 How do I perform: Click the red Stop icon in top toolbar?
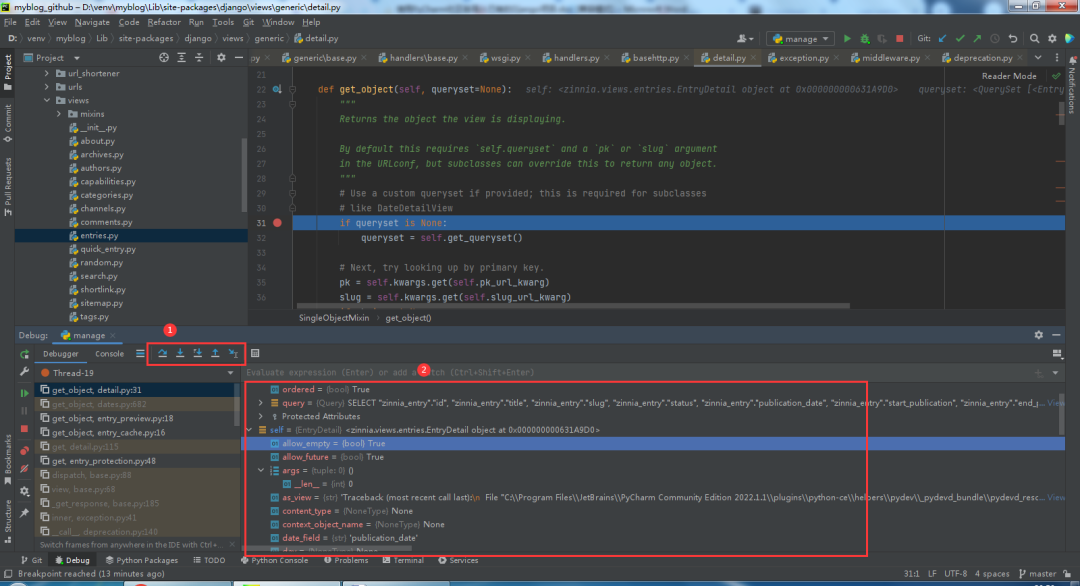(x=900, y=39)
